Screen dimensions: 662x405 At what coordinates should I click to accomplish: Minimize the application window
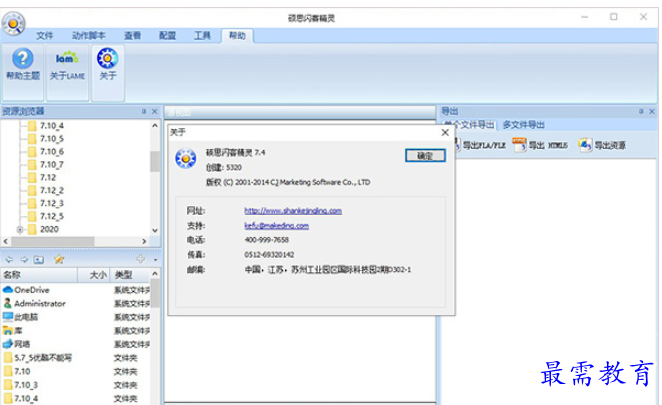click(x=585, y=17)
